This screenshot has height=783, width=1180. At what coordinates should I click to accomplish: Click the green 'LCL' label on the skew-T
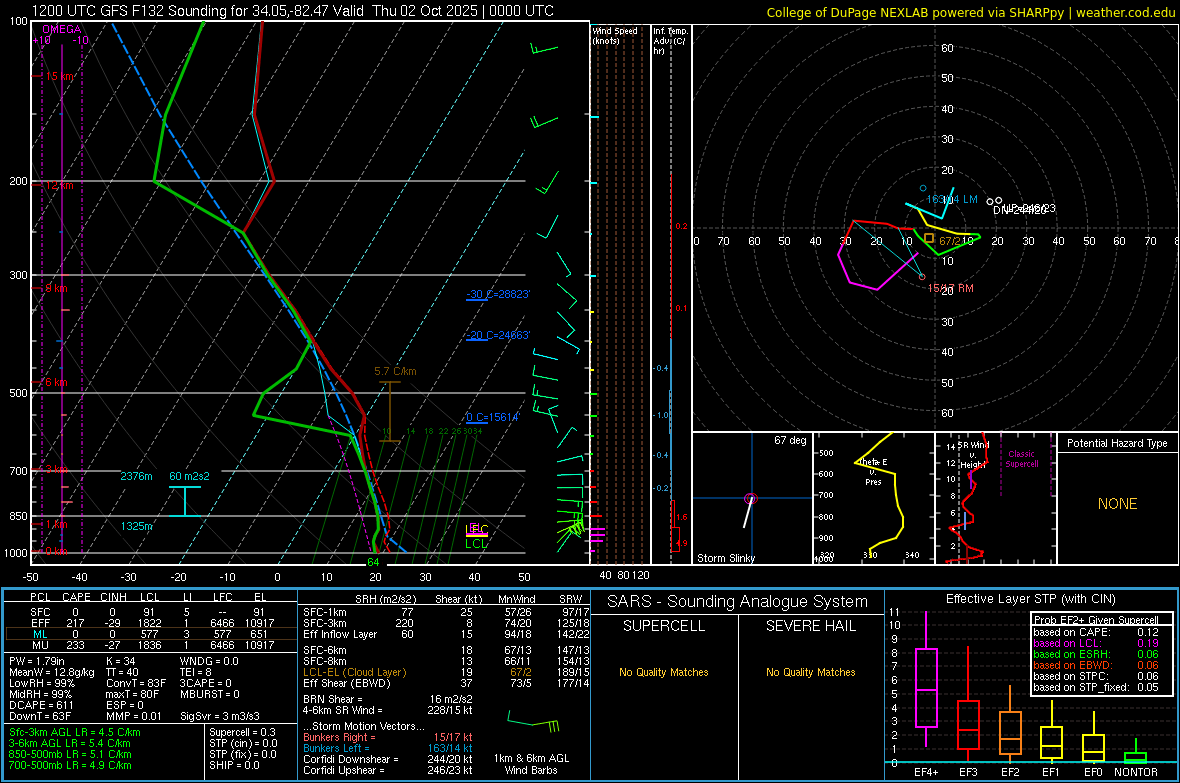click(476, 544)
